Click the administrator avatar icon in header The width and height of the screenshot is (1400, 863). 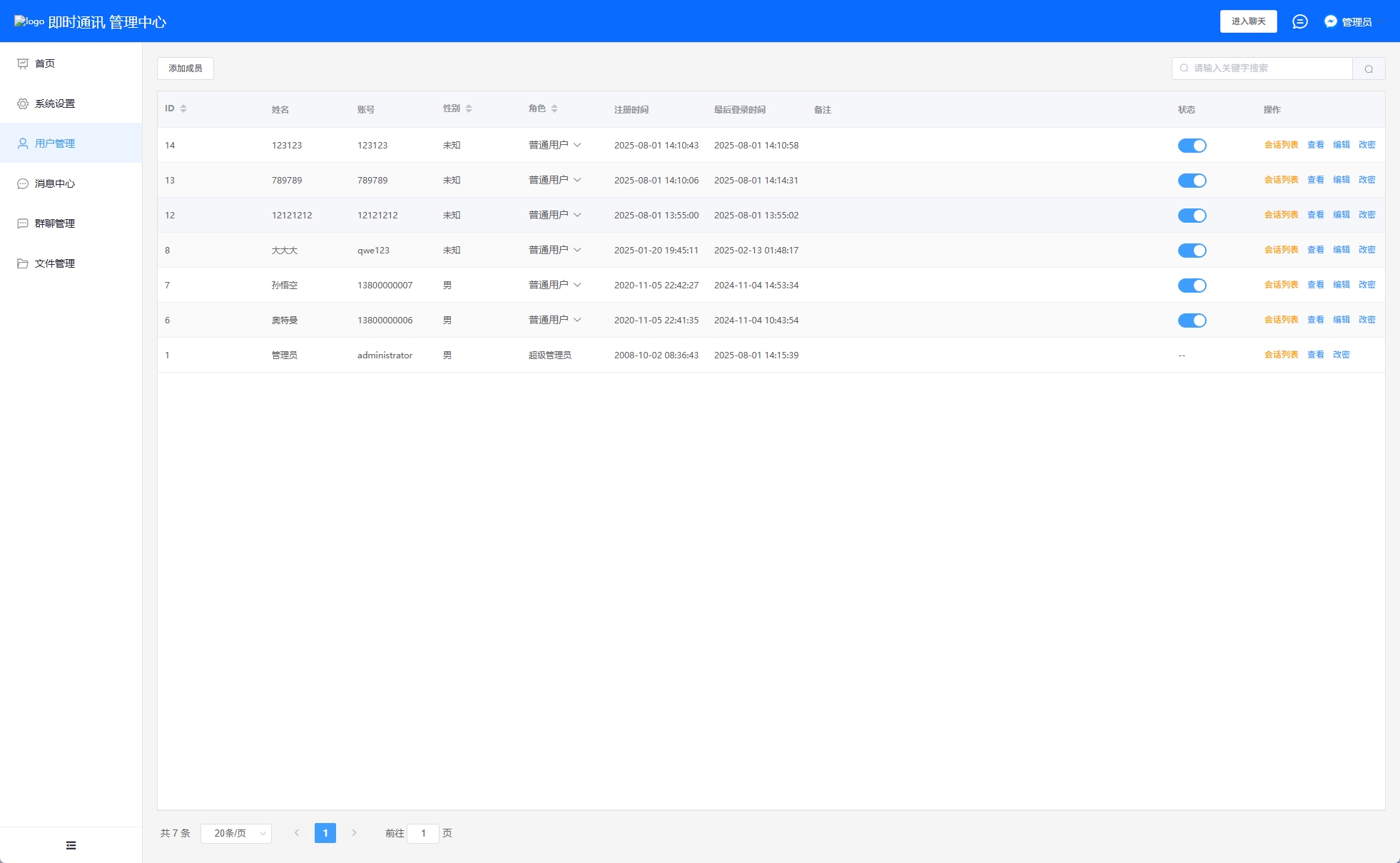click(1330, 21)
